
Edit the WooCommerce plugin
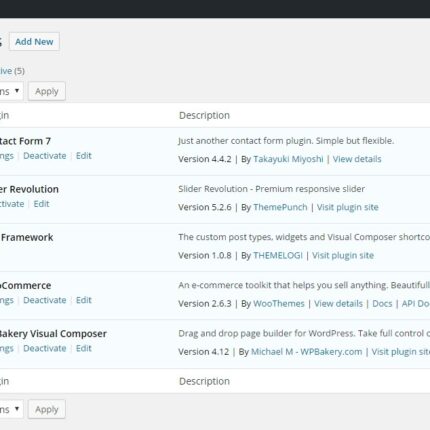click(x=84, y=300)
